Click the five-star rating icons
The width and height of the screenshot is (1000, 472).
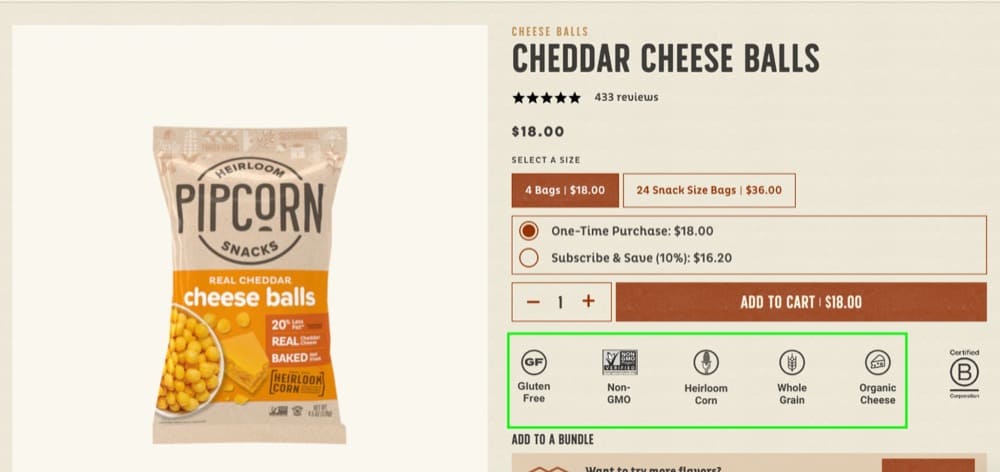pyautogui.click(x=547, y=98)
